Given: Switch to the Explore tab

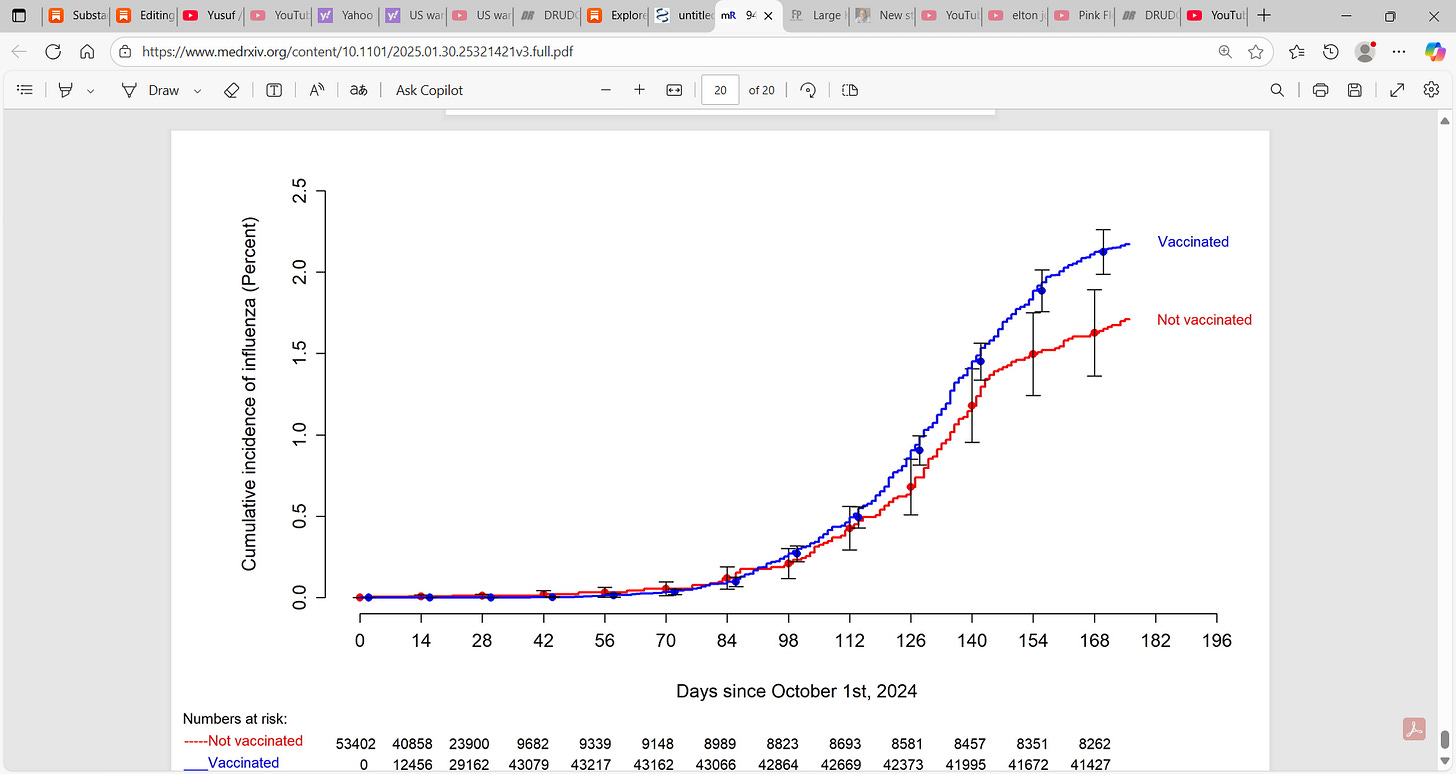Looking at the screenshot, I should [612, 16].
